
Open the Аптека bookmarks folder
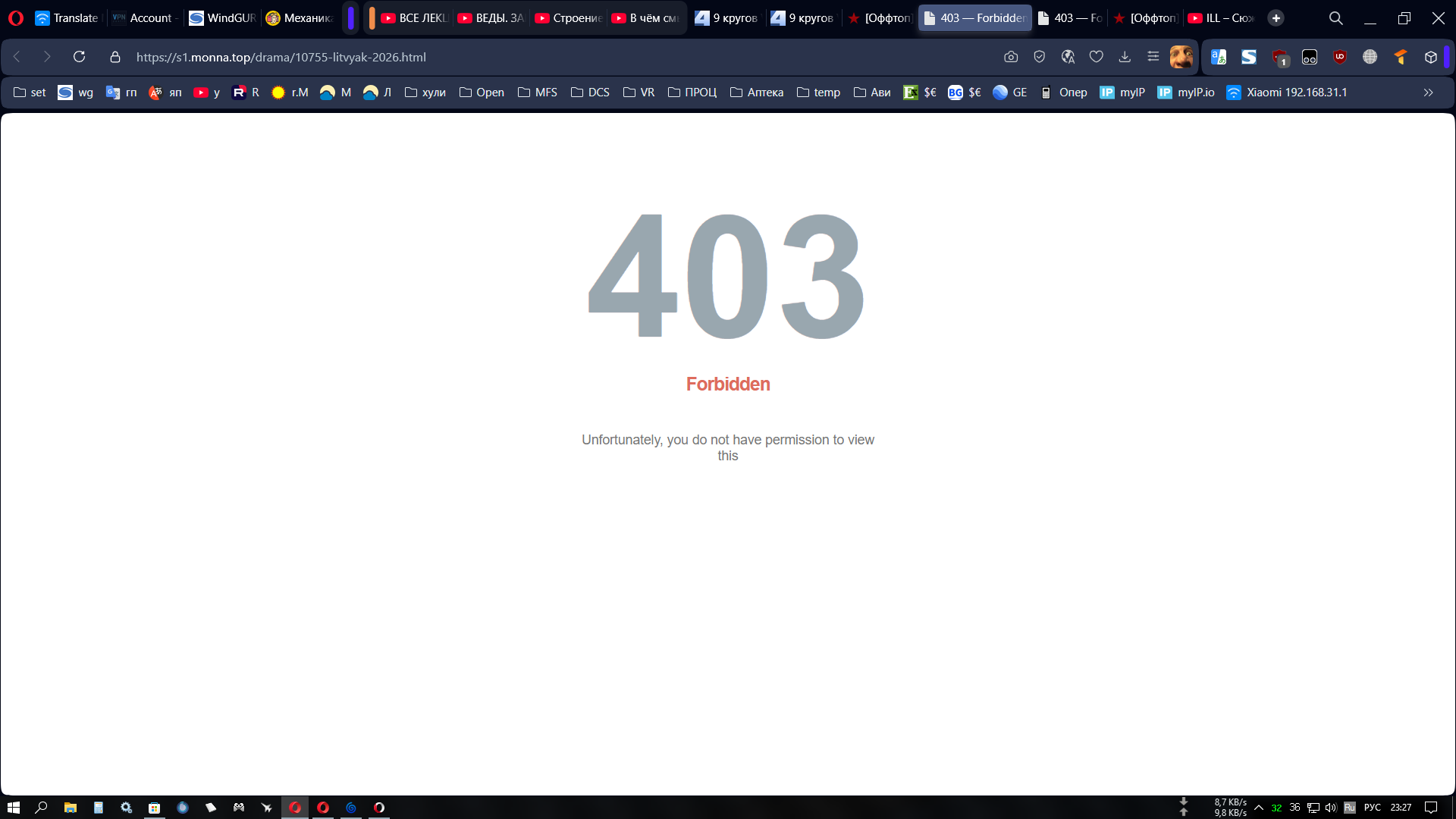[x=757, y=93]
